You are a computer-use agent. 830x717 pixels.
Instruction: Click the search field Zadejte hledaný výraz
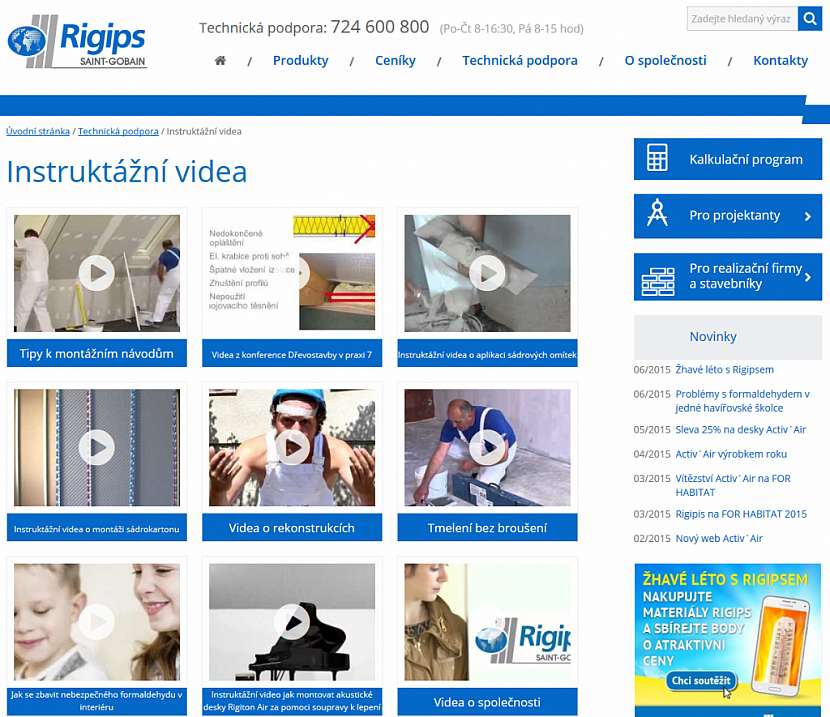742,19
